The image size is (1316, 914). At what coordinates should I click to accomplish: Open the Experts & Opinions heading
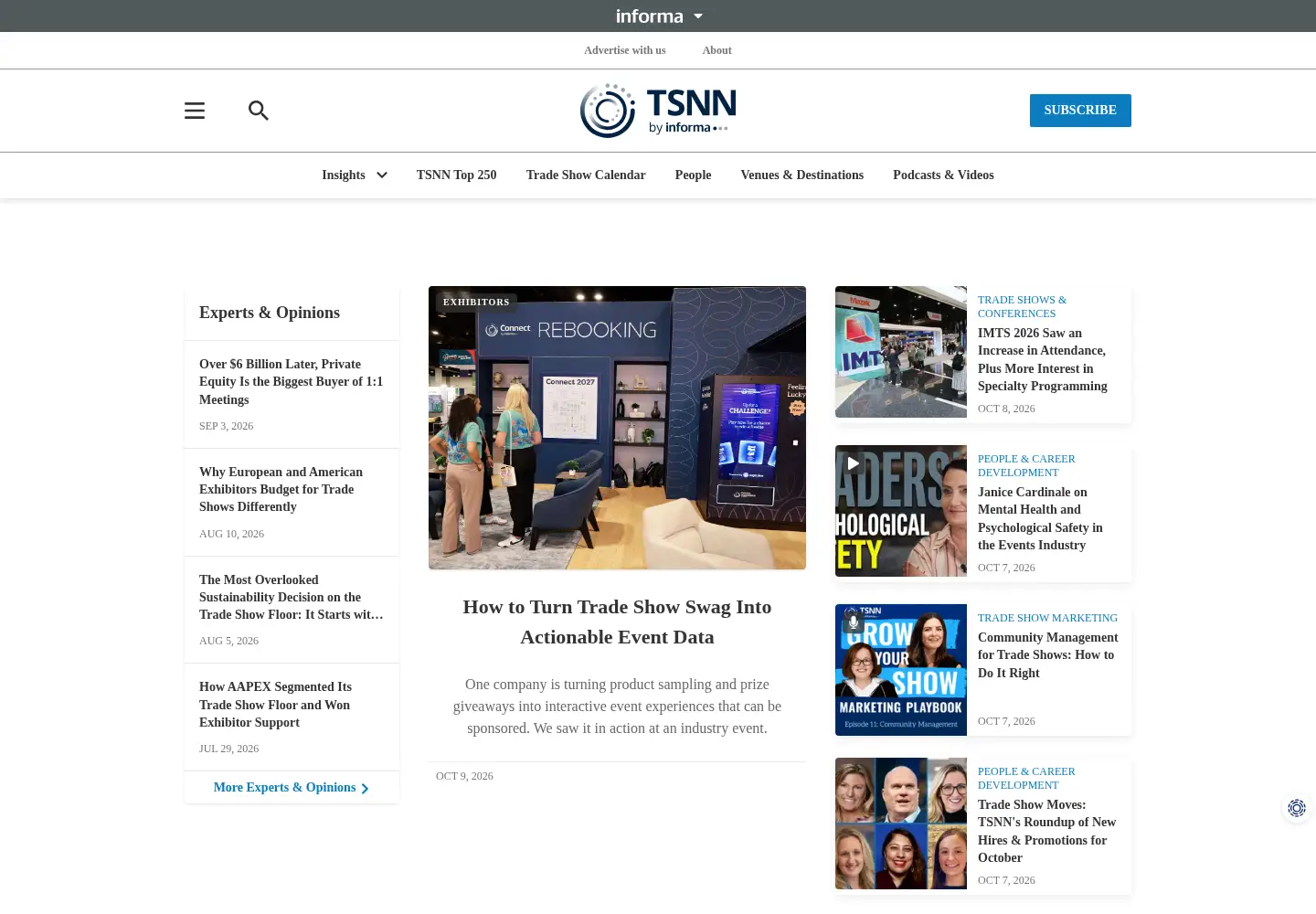point(270,313)
